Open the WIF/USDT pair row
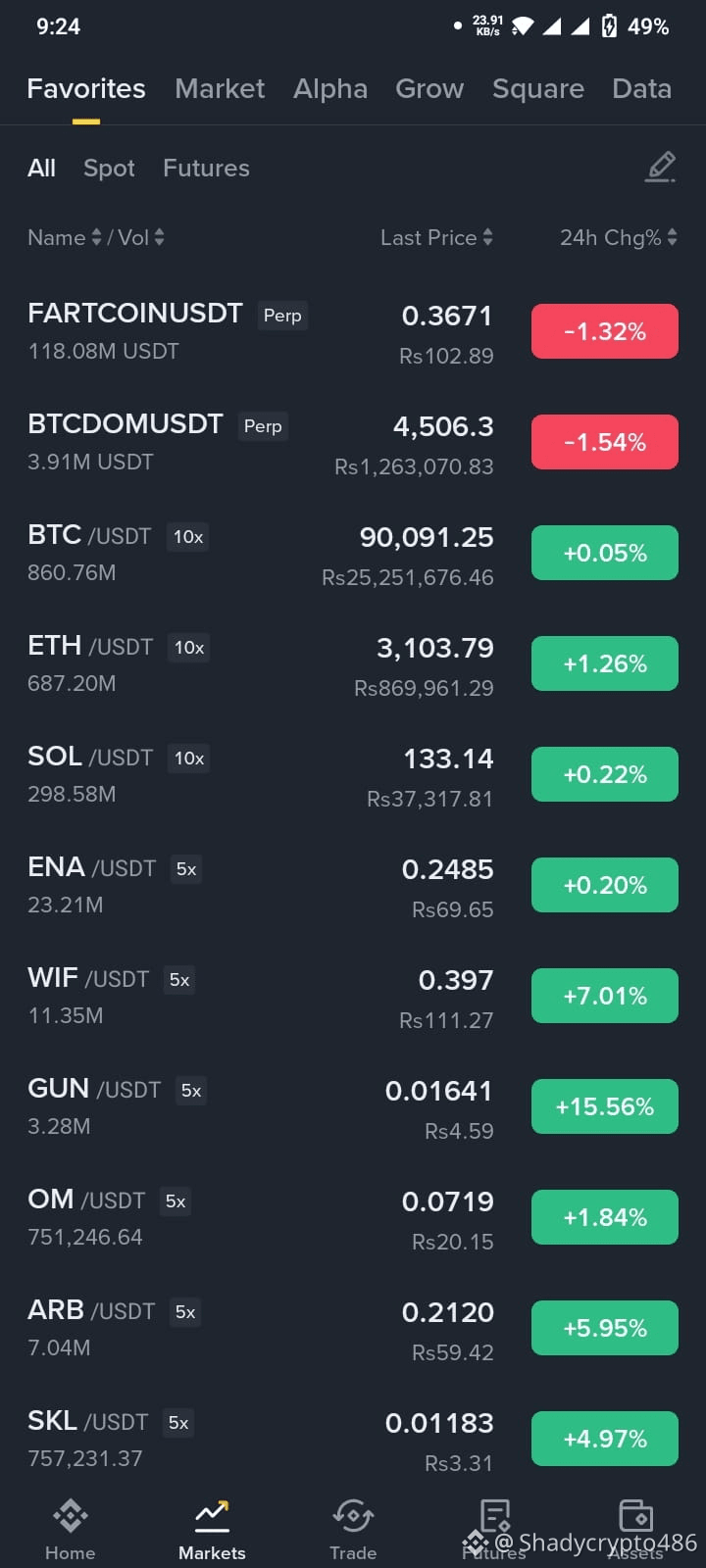The image size is (706, 1568). pos(353,997)
